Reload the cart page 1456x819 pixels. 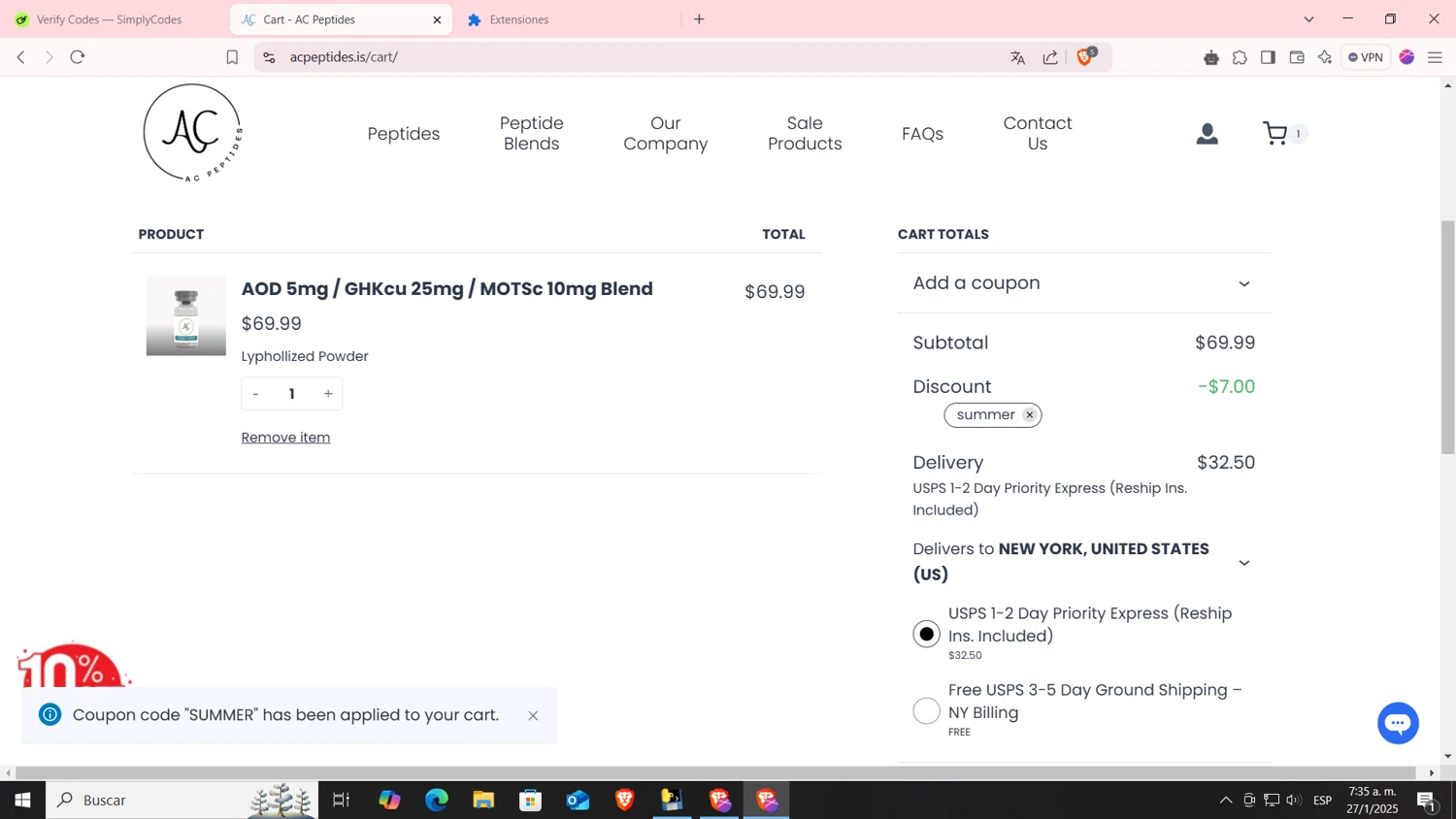(78, 57)
